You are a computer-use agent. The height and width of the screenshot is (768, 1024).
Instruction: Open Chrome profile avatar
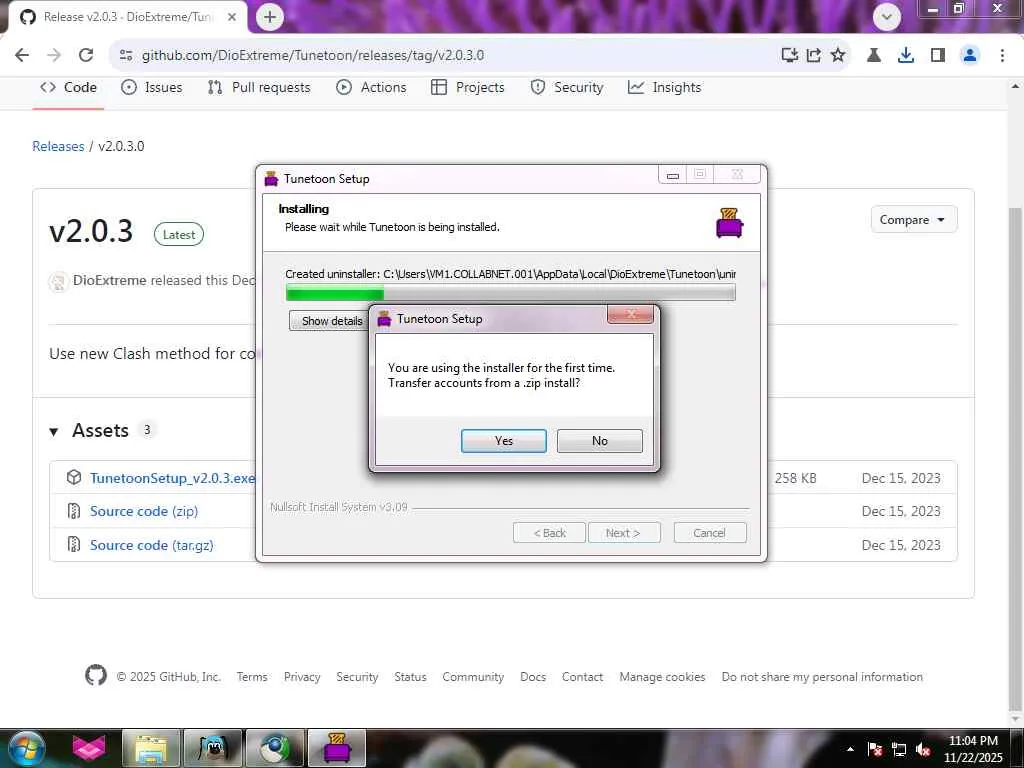click(970, 56)
